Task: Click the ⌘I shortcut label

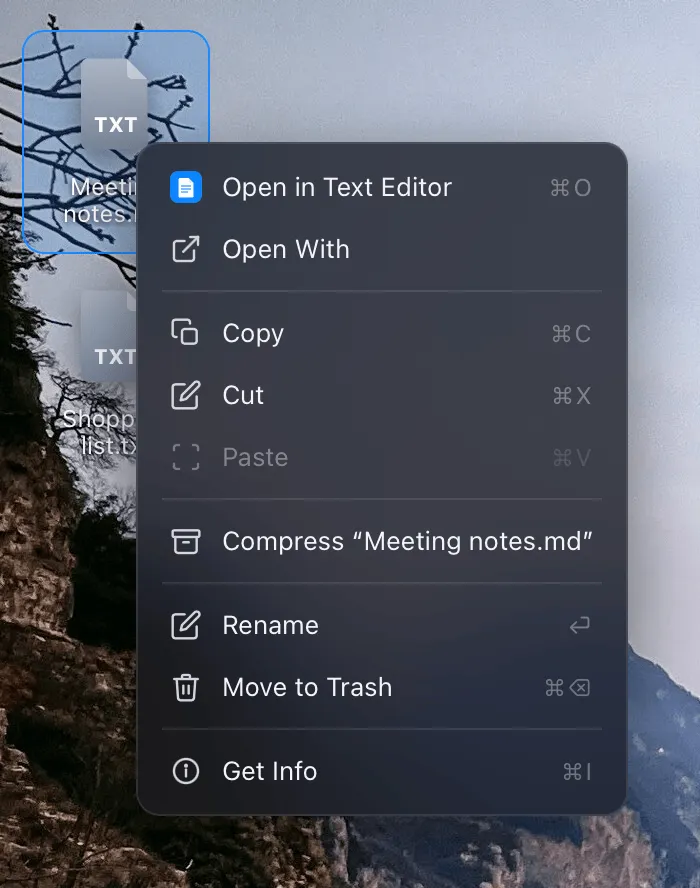Action: [577, 771]
